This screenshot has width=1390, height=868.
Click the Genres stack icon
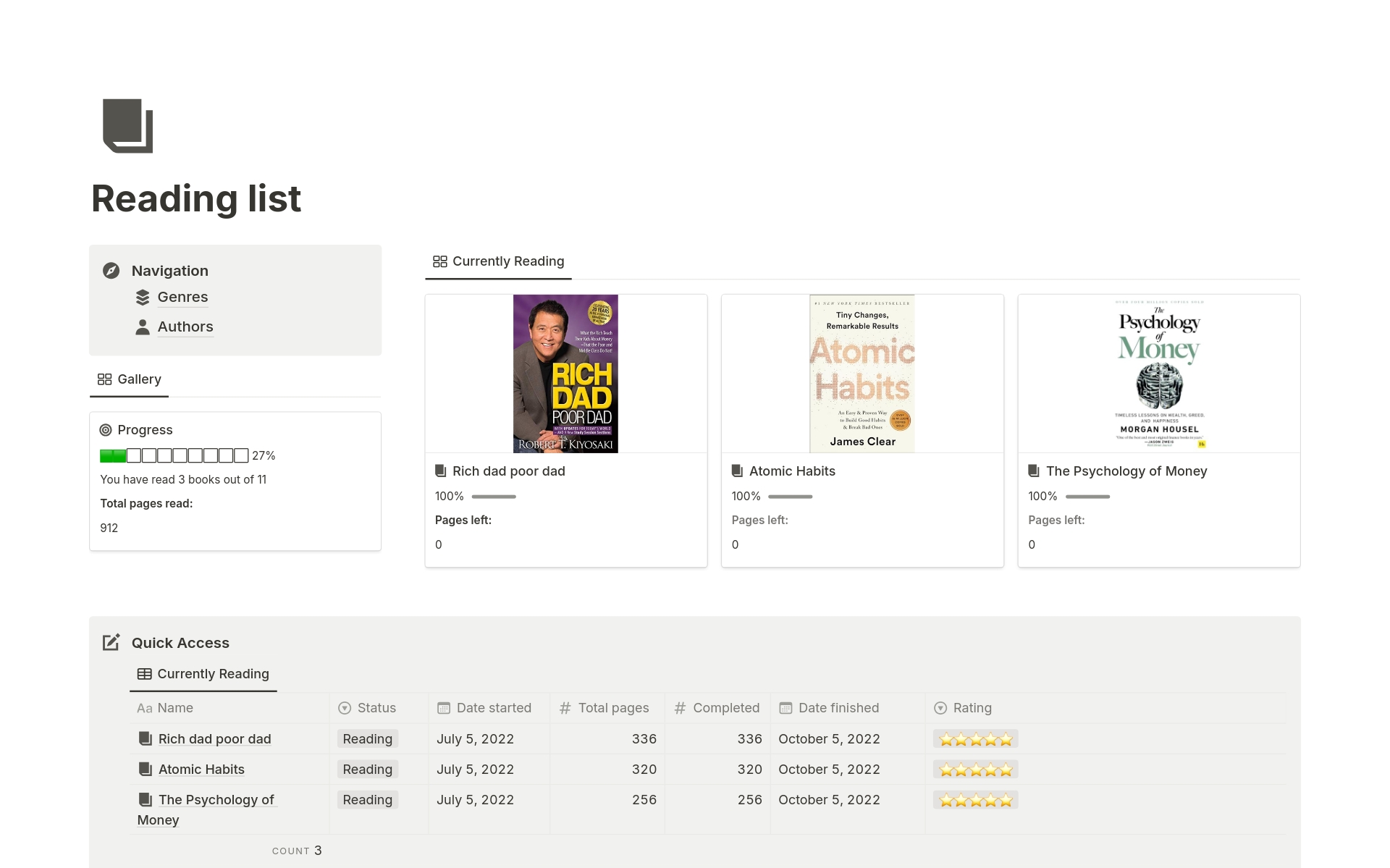point(143,298)
